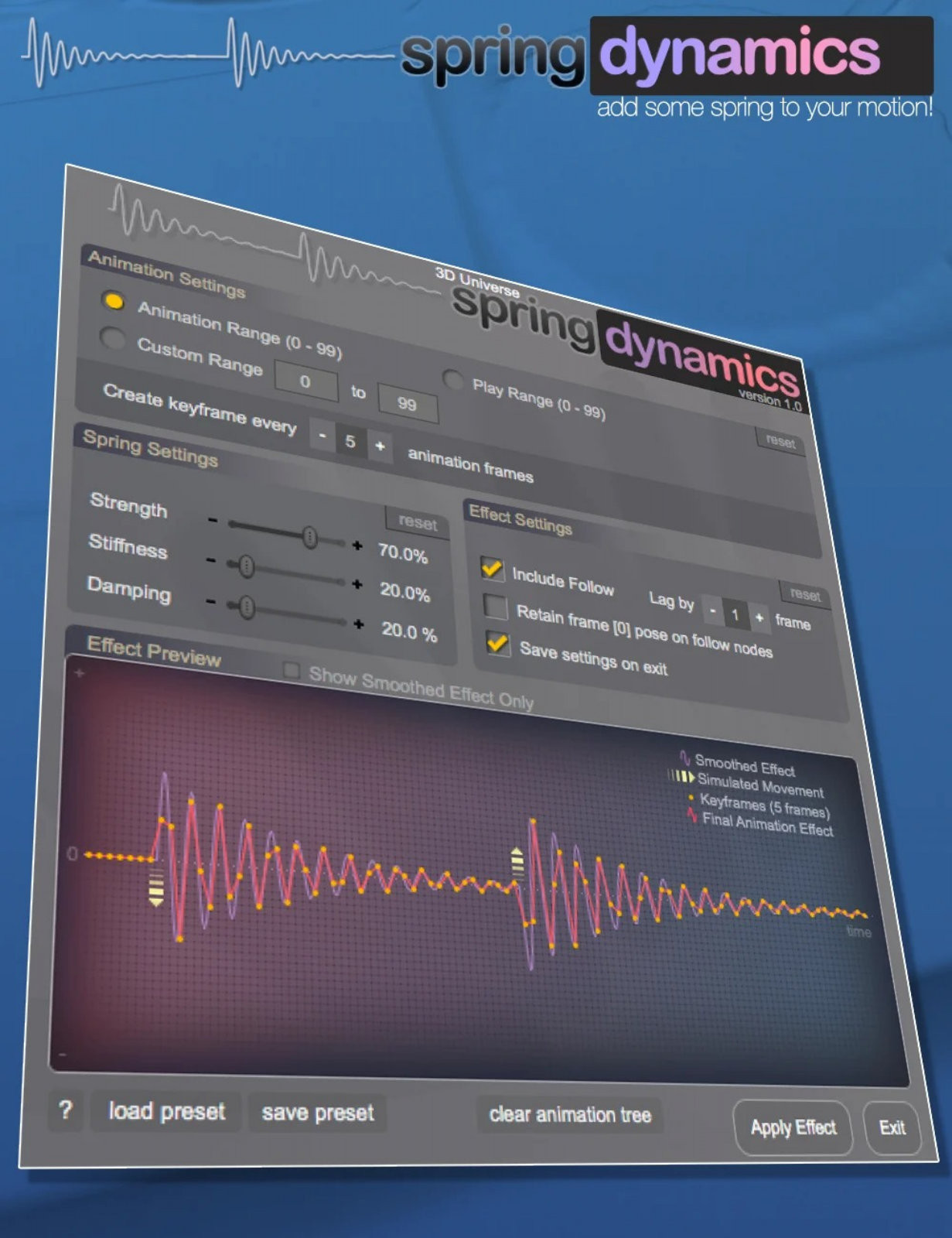This screenshot has height=1238, width=952.
Task: Click the Simulated Movement legend icon
Action: pyautogui.click(x=681, y=776)
